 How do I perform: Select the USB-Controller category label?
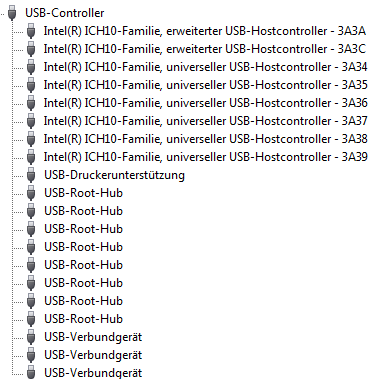(65, 13)
